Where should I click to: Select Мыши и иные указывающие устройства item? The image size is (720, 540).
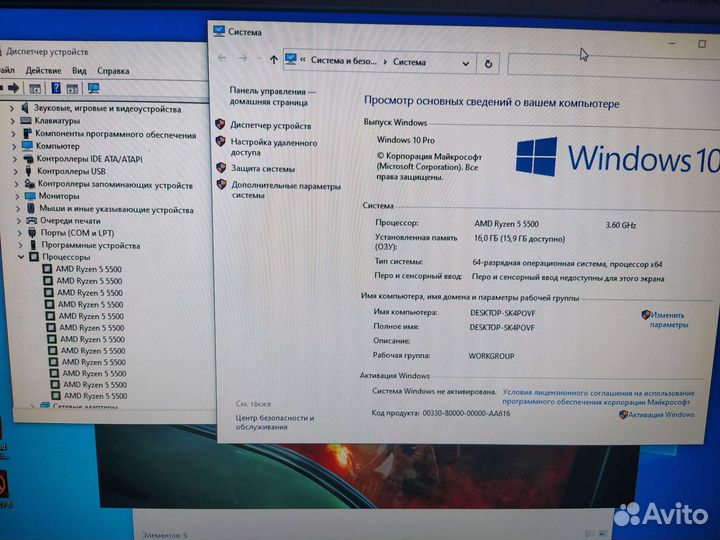coord(116,209)
